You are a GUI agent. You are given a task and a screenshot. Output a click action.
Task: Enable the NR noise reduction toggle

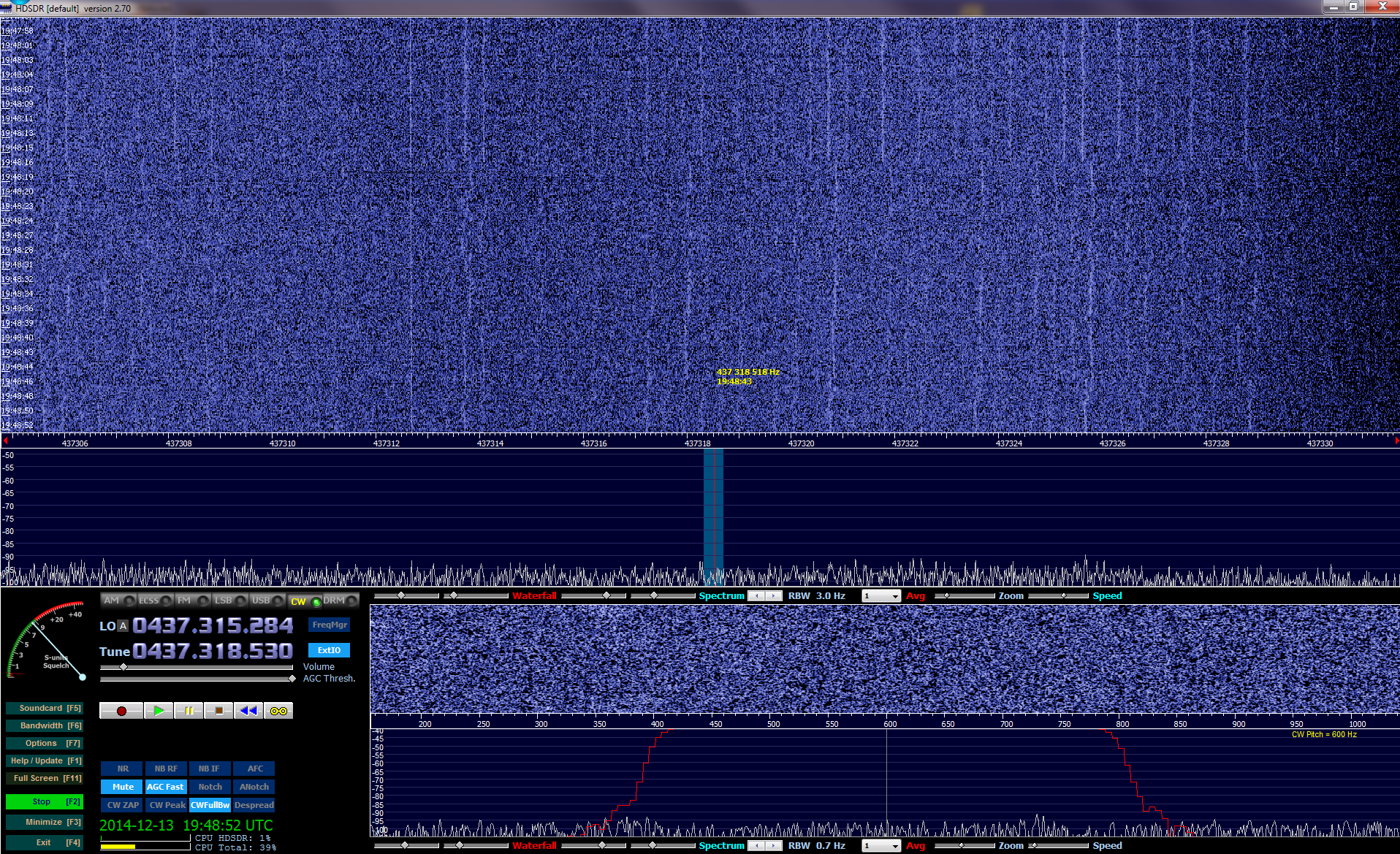(123, 769)
